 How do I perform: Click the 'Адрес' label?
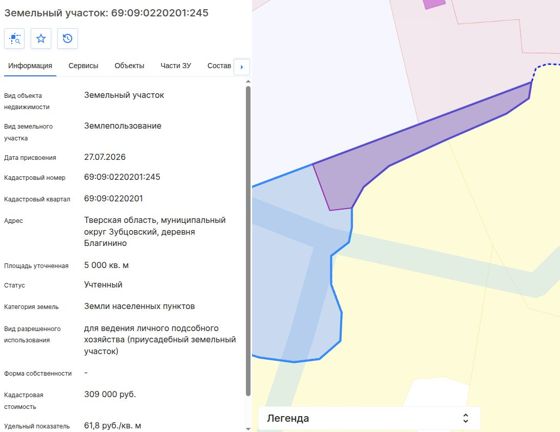13,221
